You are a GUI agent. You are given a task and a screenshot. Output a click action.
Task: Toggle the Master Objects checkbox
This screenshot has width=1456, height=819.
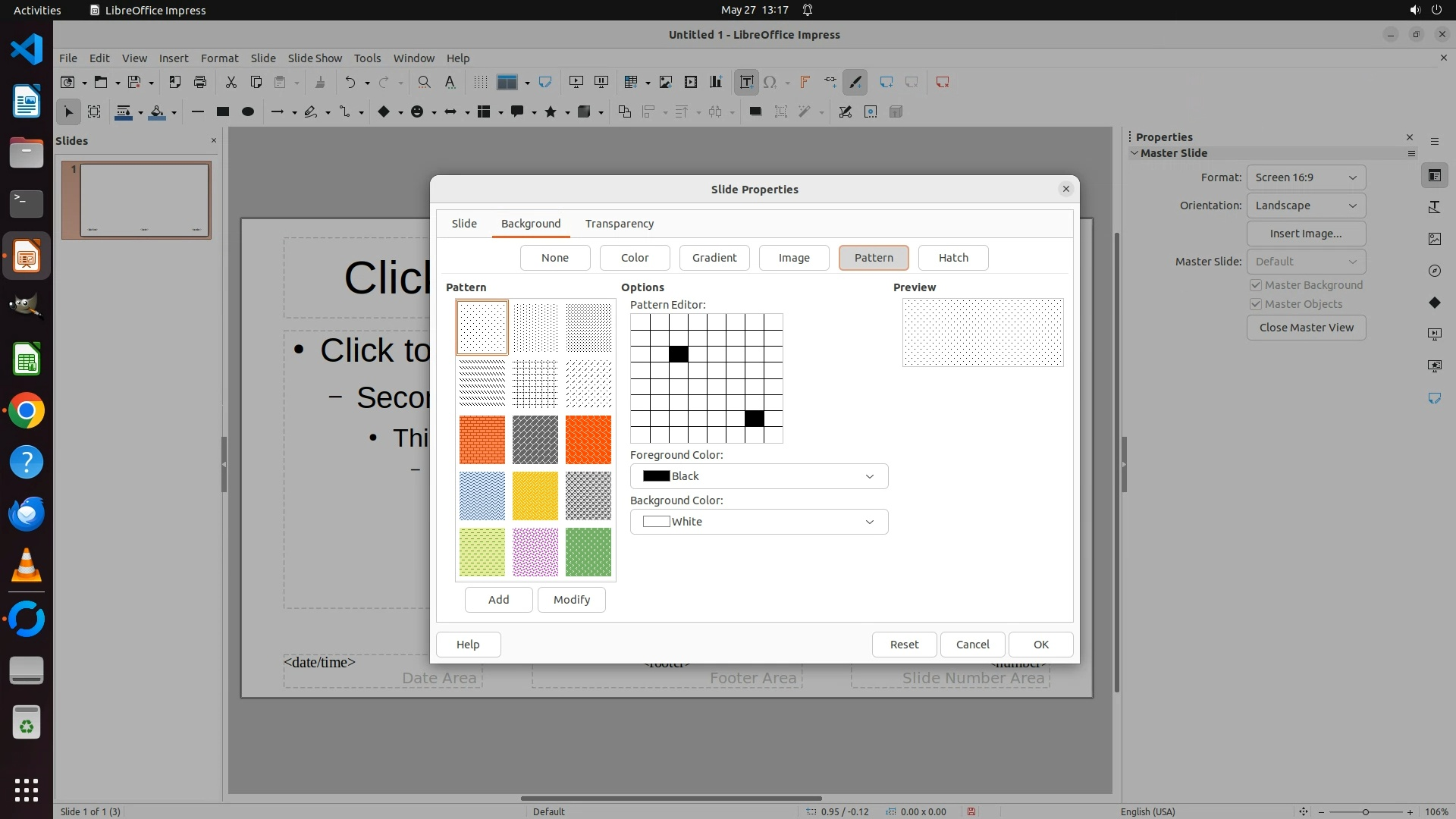1256,304
